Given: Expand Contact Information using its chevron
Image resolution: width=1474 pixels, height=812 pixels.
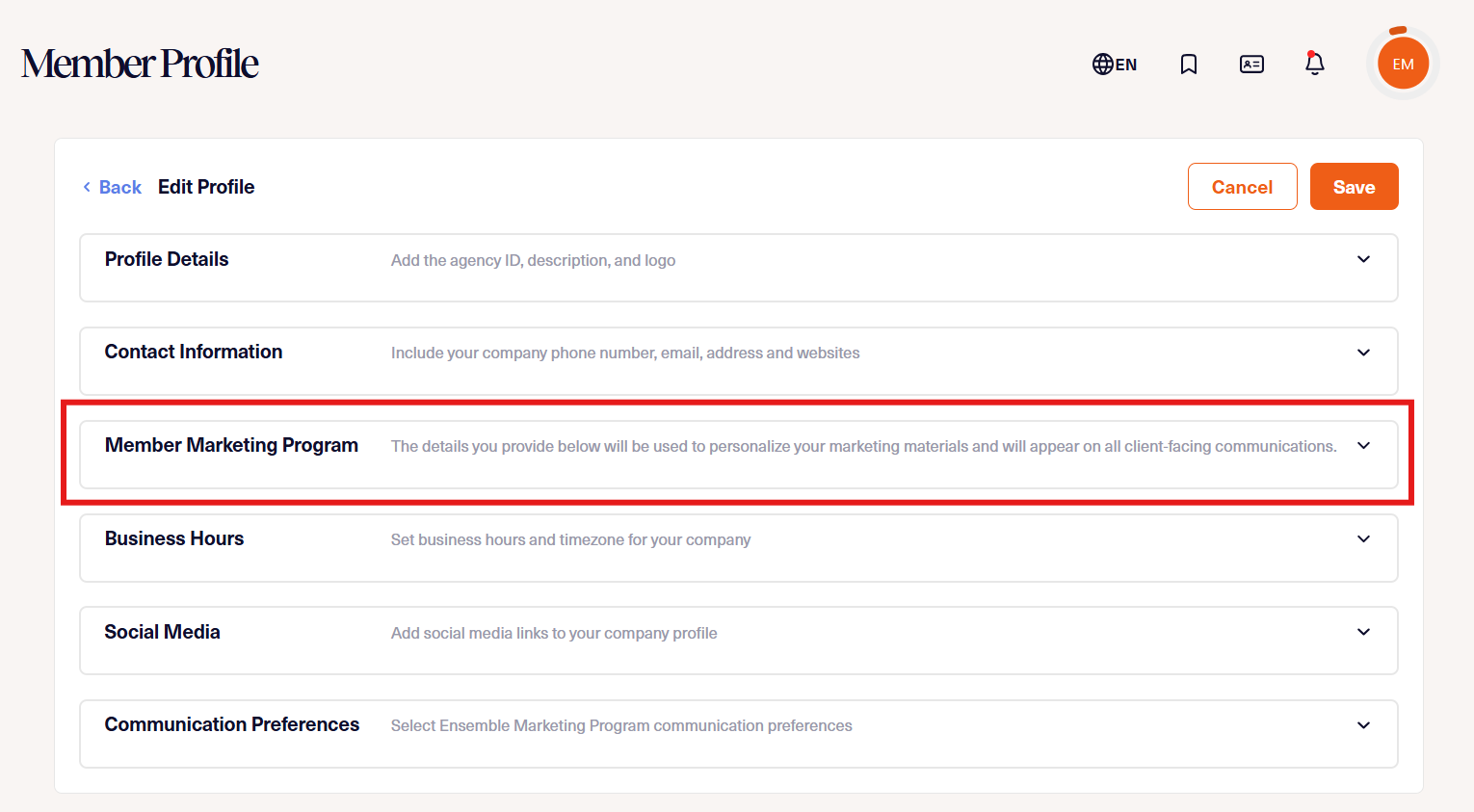Looking at the screenshot, I should [x=1363, y=353].
